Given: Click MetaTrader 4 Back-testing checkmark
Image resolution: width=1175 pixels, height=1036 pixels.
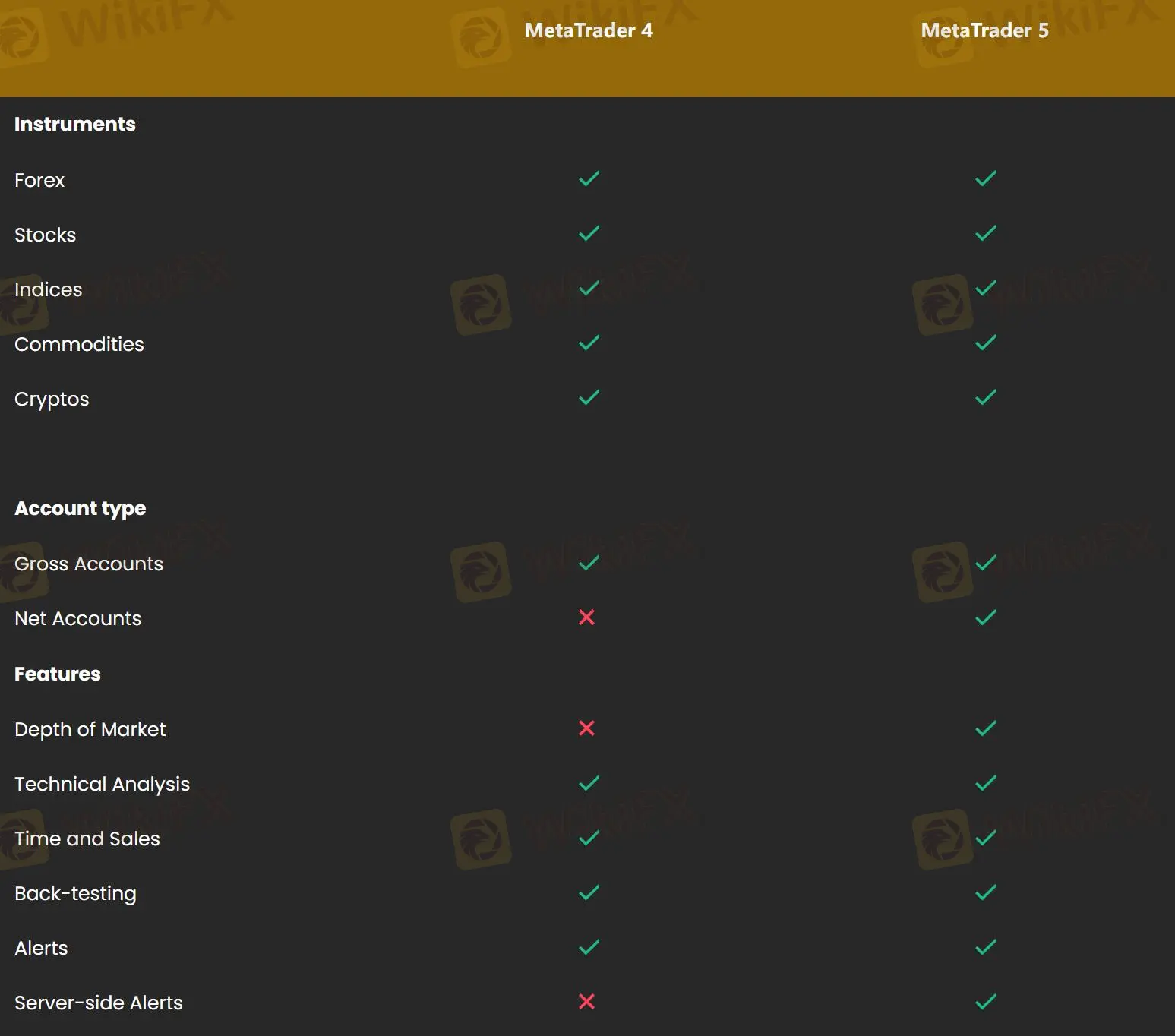Looking at the screenshot, I should click(x=589, y=892).
